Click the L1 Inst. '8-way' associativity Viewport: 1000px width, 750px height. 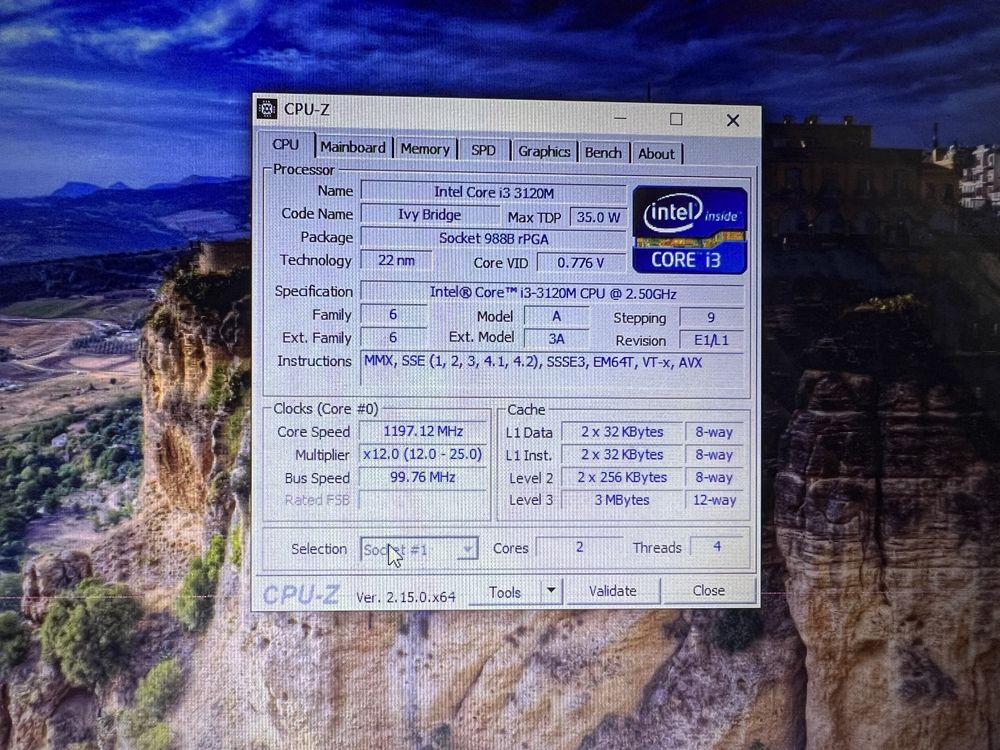(x=714, y=455)
